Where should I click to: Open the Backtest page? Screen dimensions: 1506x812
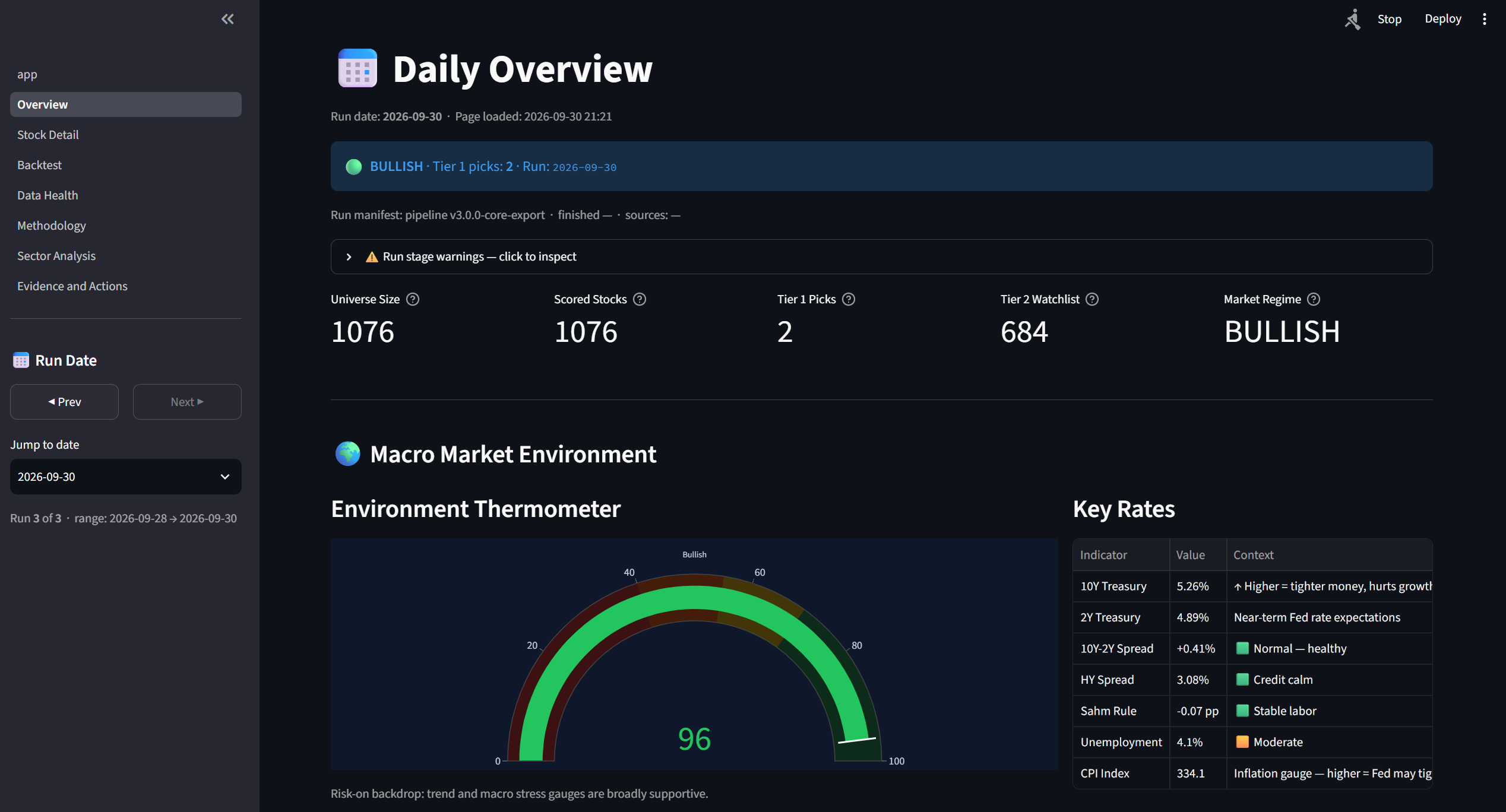[x=126, y=165]
